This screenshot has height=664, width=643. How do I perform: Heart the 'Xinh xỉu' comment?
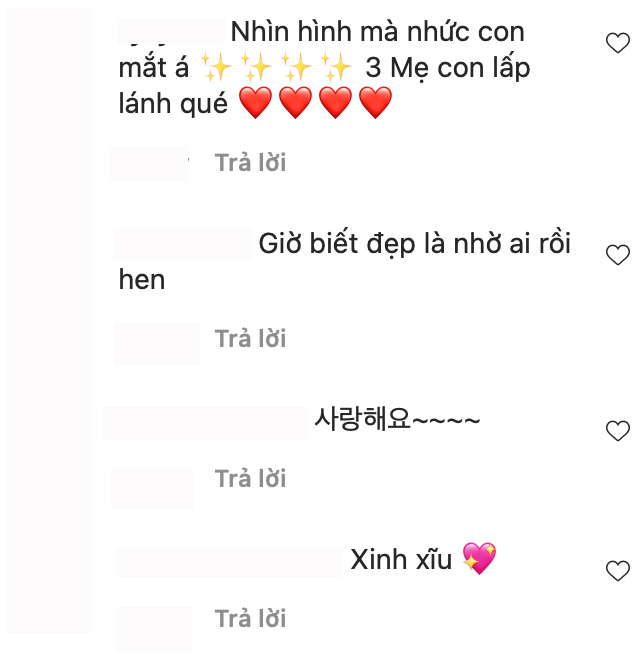click(618, 571)
